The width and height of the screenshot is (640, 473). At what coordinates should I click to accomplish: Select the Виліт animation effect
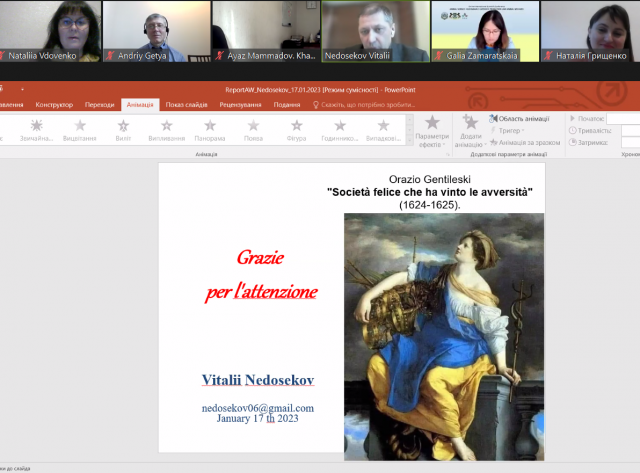click(x=123, y=130)
